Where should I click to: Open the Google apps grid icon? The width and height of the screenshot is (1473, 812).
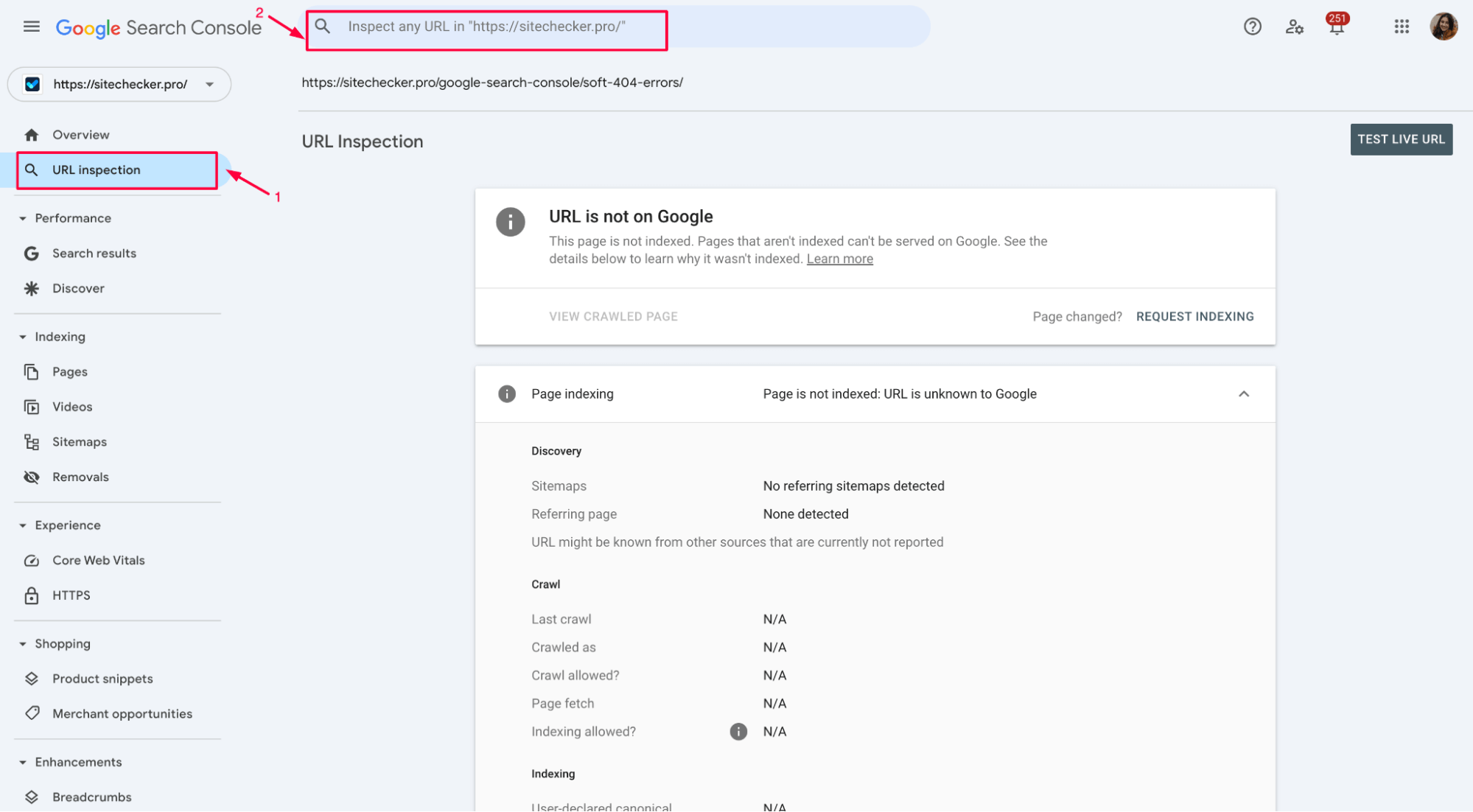1401,27
